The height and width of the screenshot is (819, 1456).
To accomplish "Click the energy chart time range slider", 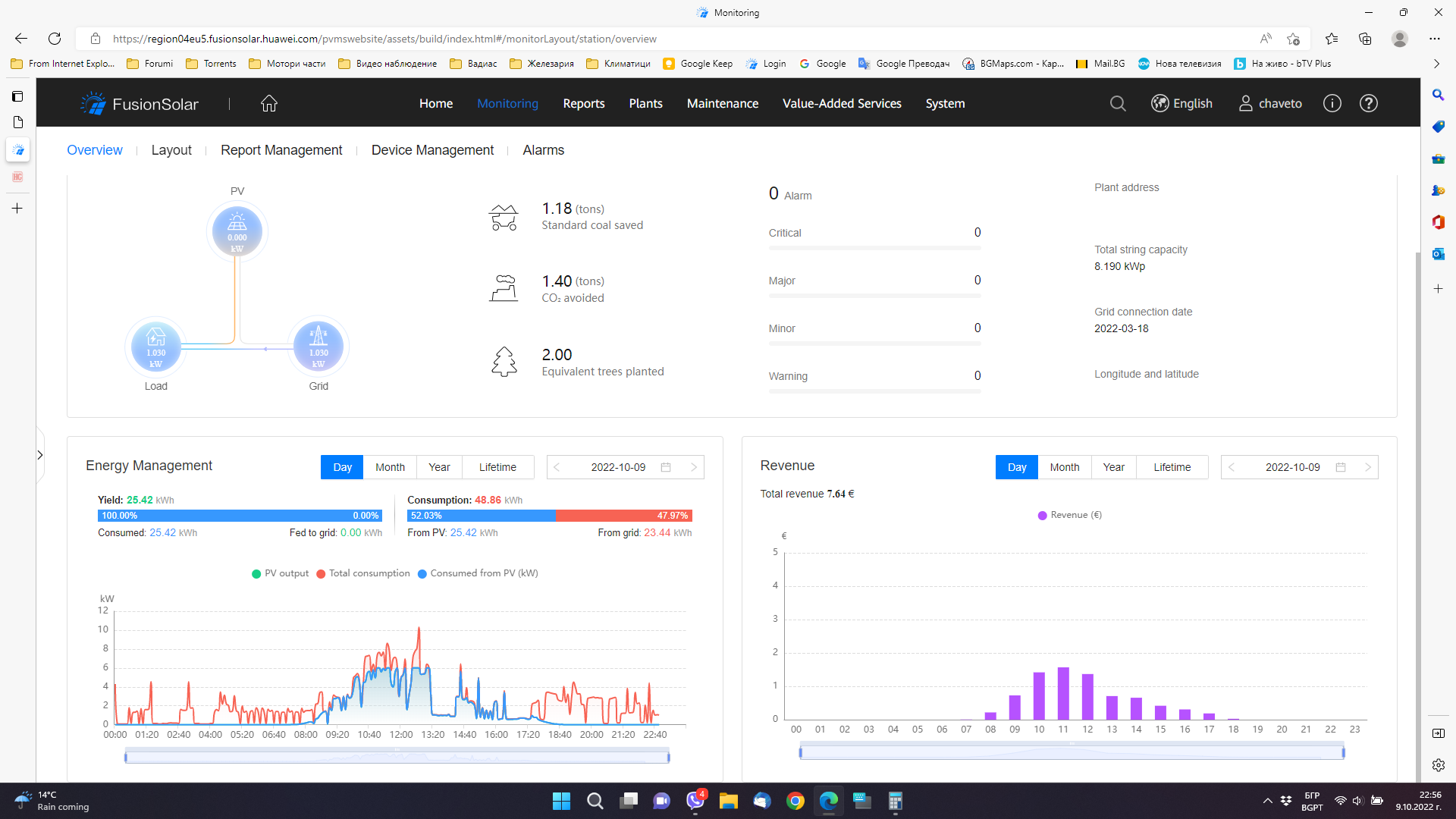I will pos(397,756).
